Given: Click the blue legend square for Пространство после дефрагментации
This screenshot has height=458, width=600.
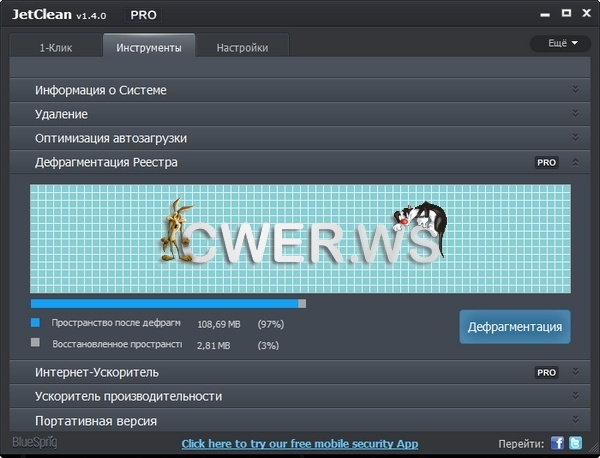Looking at the screenshot, I should [36, 323].
